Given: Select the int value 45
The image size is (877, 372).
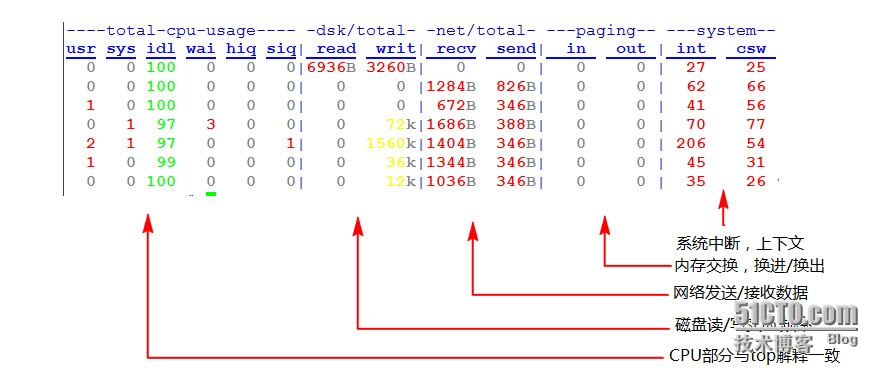Looking at the screenshot, I should [x=696, y=162].
